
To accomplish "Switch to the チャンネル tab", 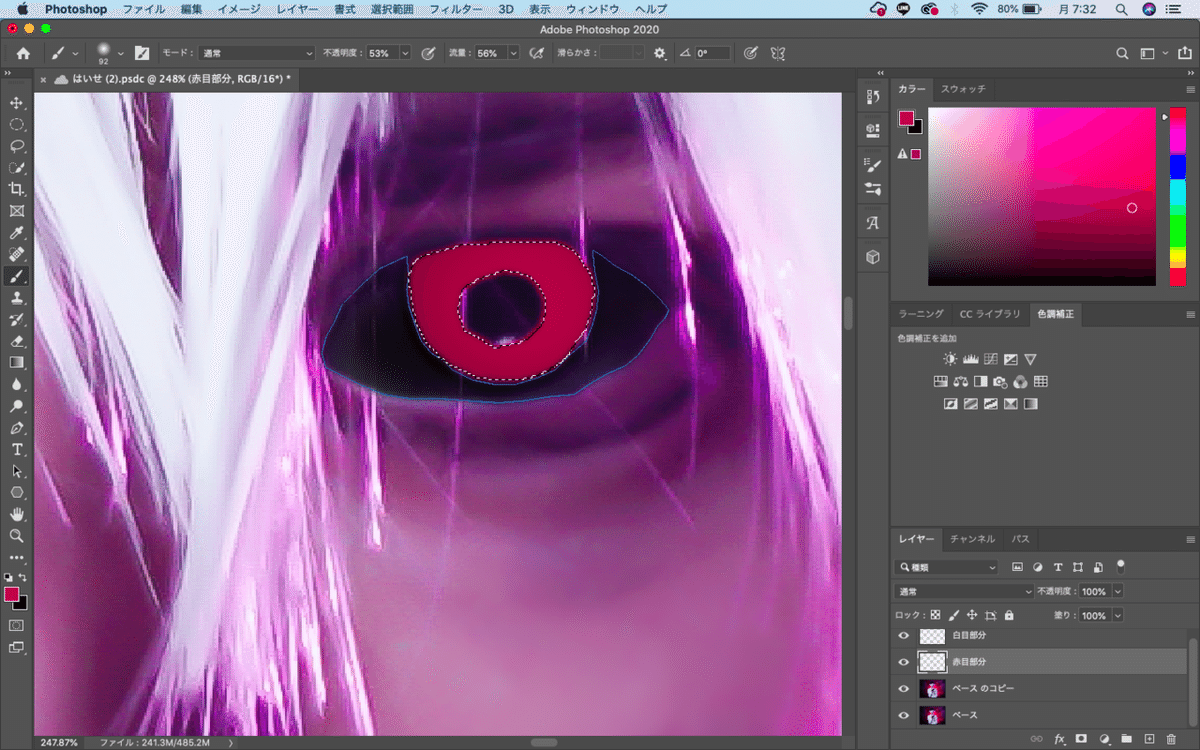I will pos(972,539).
